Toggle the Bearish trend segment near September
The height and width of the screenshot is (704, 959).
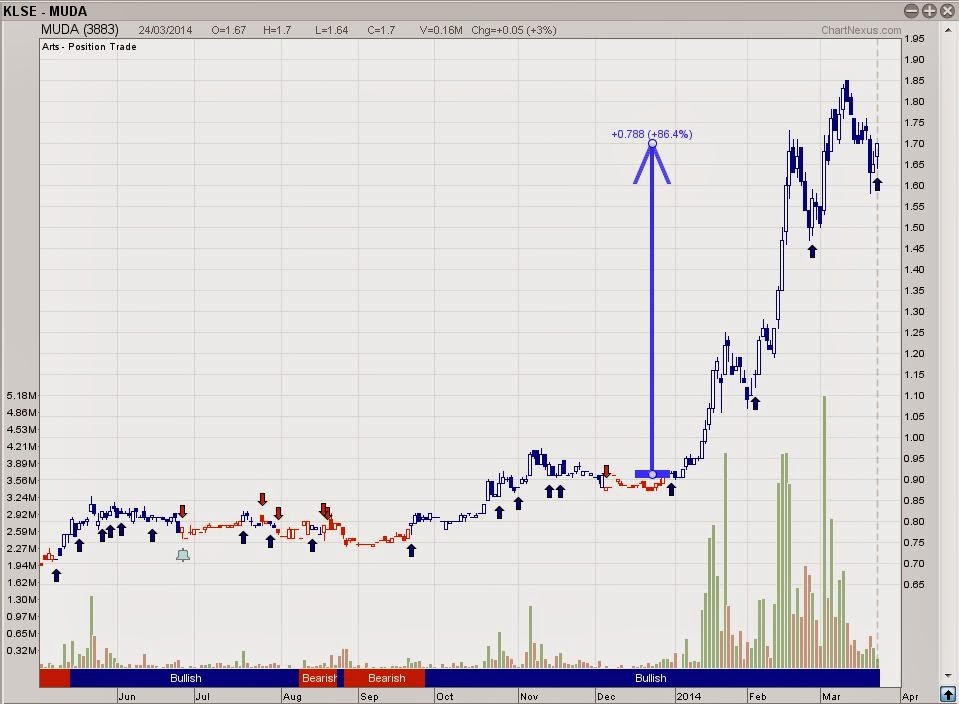386,678
